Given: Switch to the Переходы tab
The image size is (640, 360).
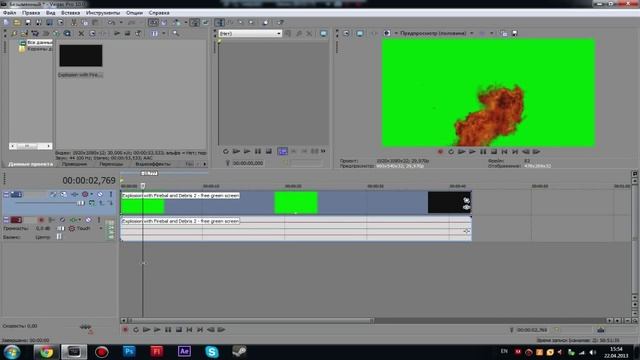Looking at the screenshot, I should 111,164.
